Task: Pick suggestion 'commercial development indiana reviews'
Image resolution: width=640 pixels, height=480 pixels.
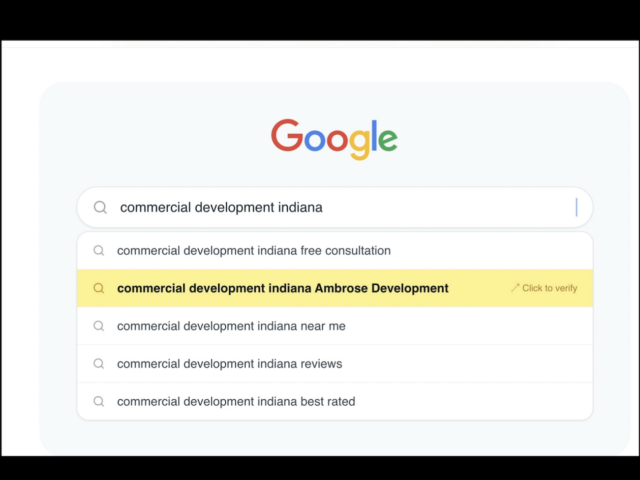Action: point(335,363)
